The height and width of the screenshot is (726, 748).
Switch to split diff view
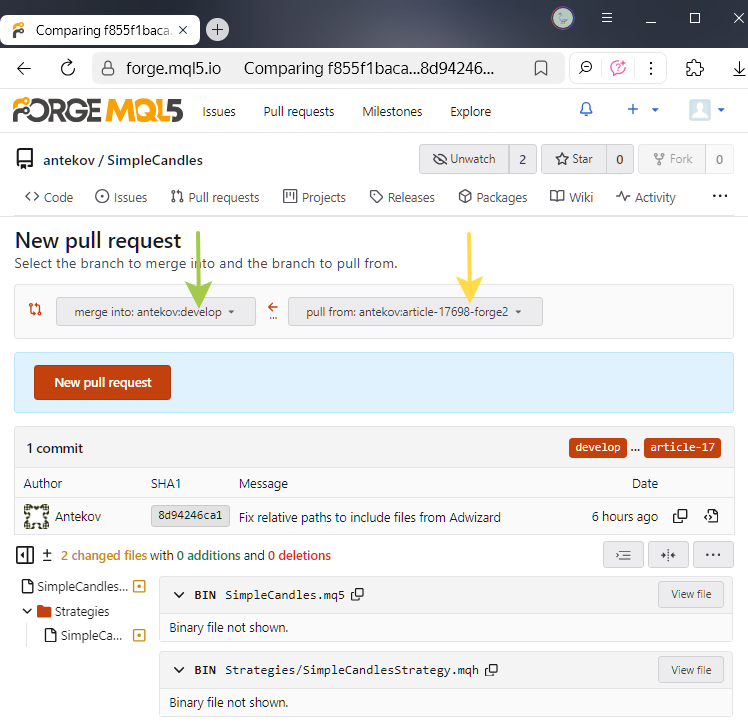coord(668,555)
